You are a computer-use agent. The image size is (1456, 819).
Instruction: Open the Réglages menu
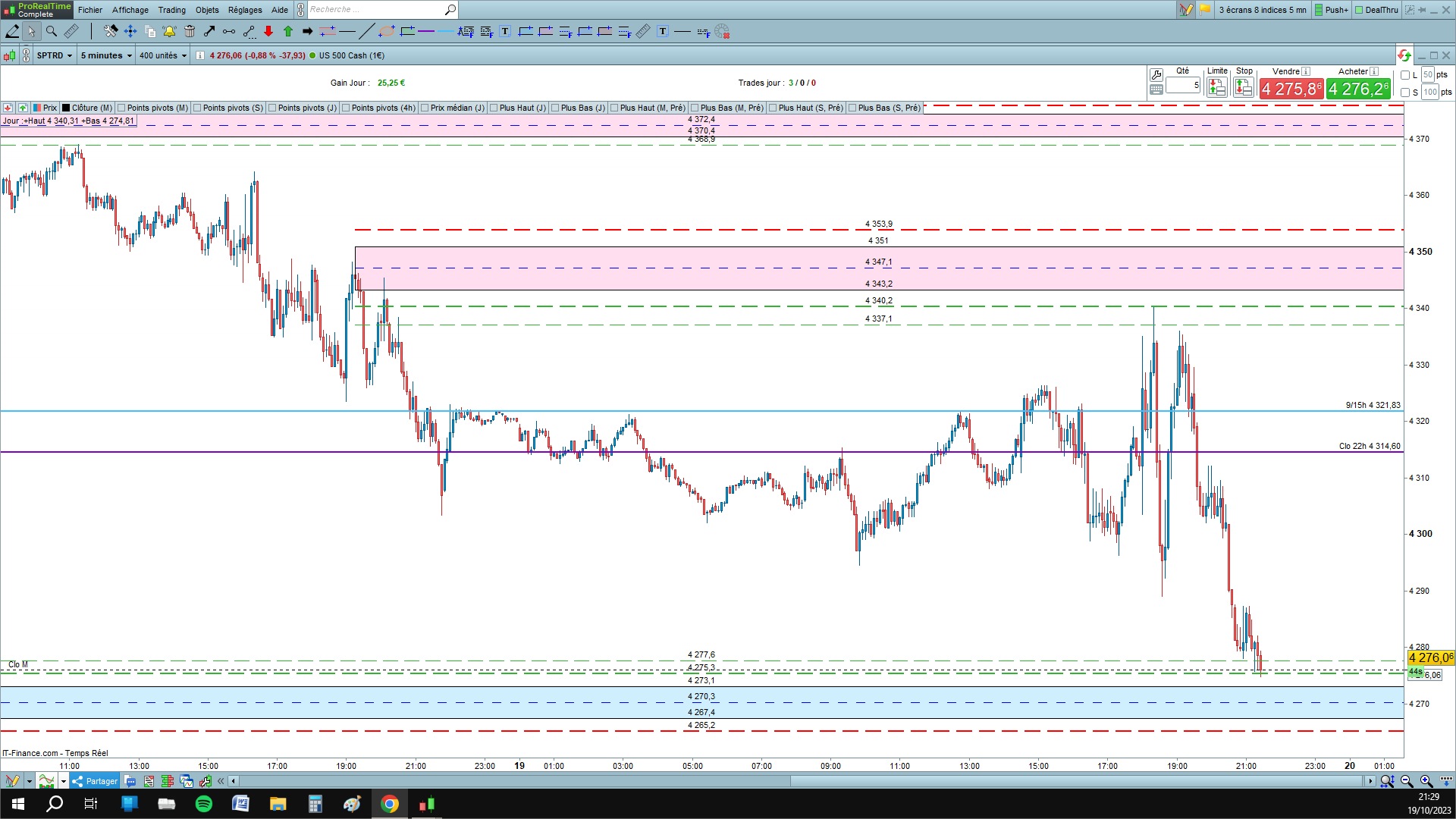coord(245,10)
